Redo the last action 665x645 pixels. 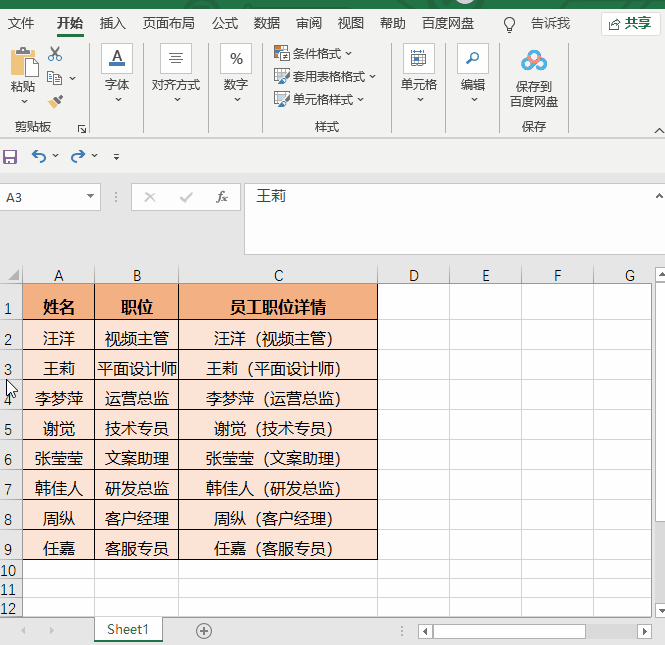coord(78,156)
